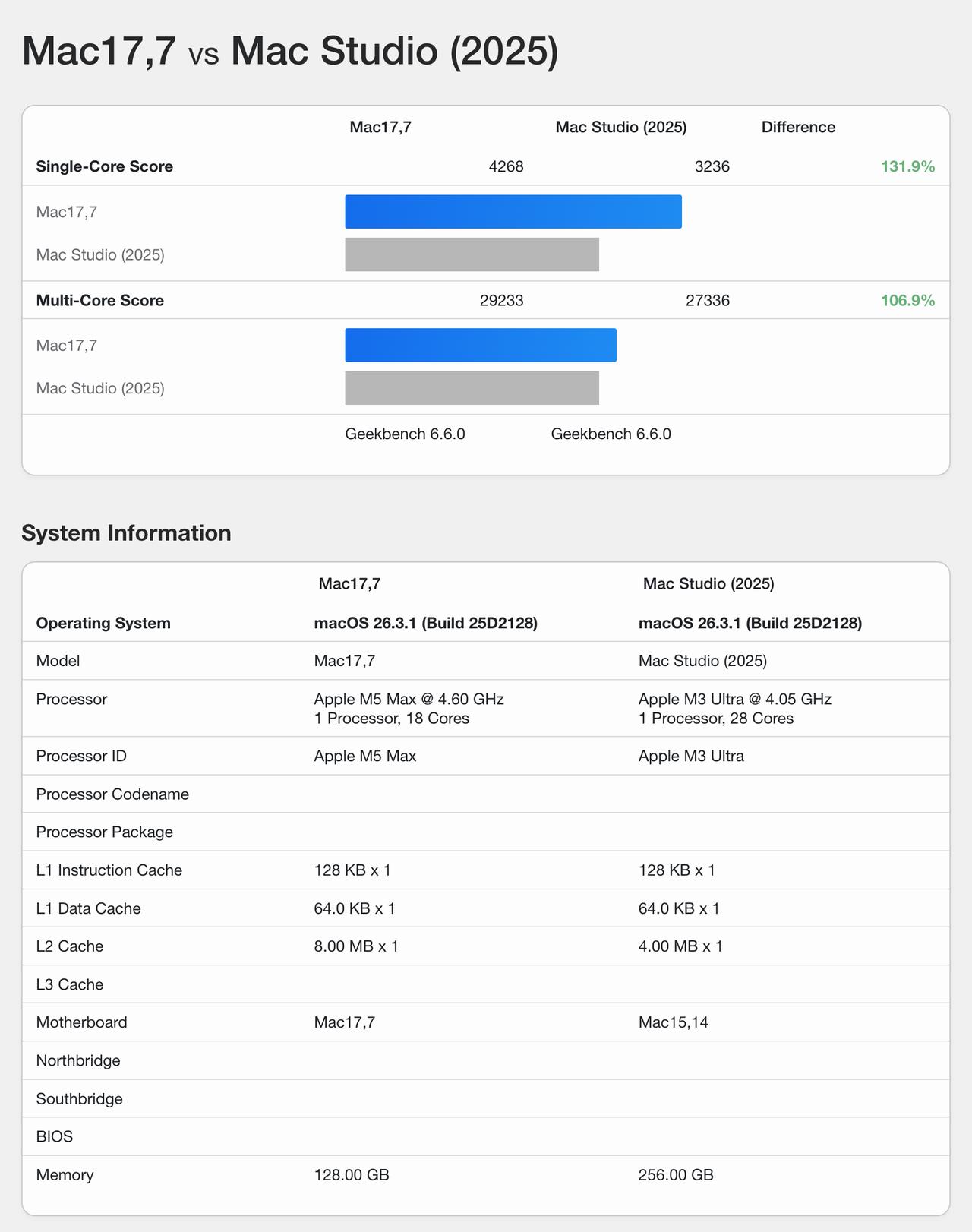Click the "Processor Package" row label
Screen dimensions: 972x1232
coord(105,832)
